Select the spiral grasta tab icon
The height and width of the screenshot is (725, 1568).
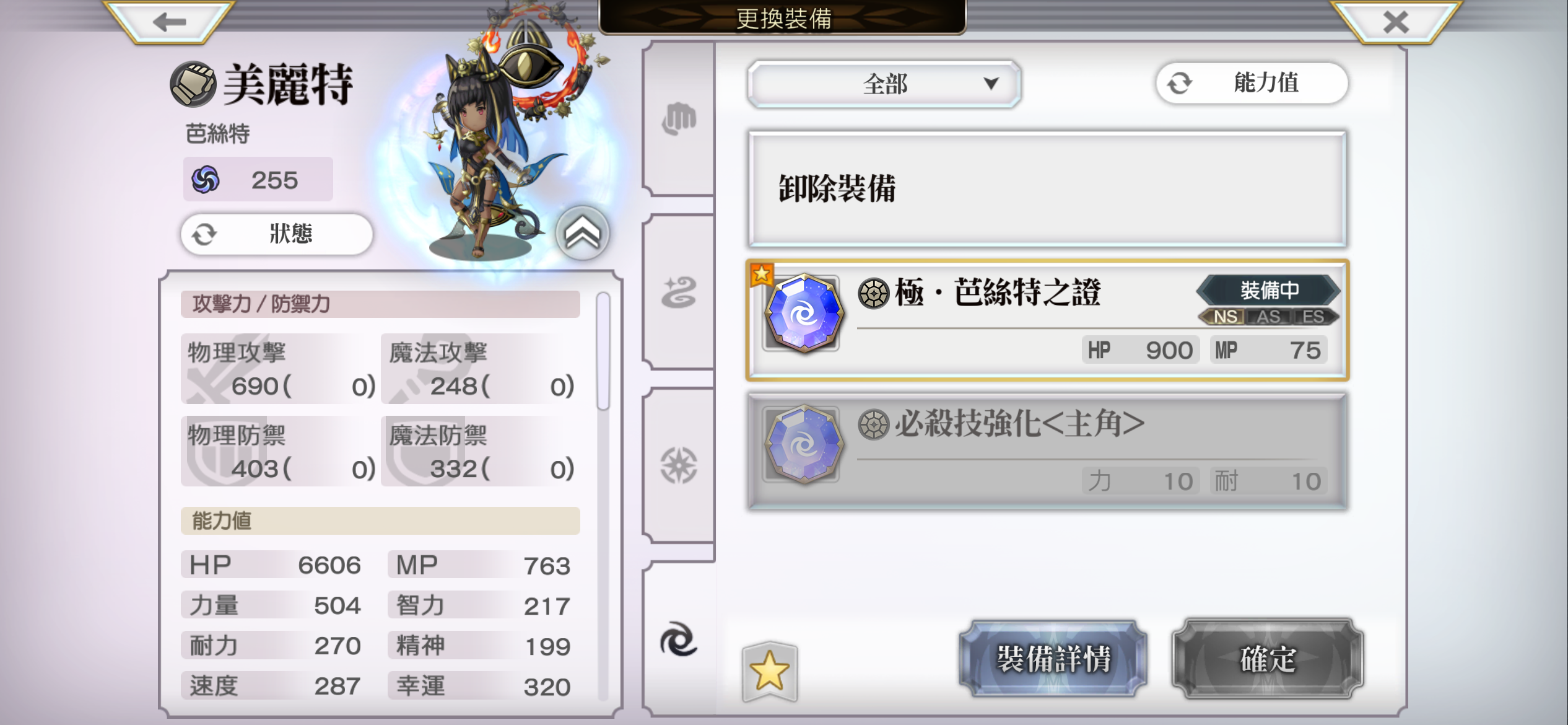coord(679,639)
